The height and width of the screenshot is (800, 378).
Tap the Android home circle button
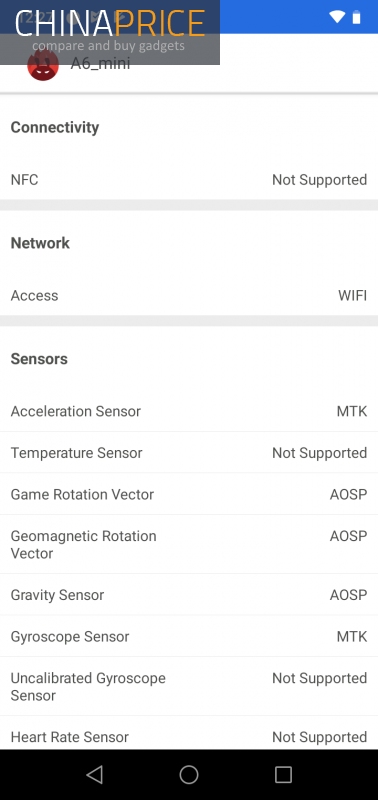click(x=189, y=774)
